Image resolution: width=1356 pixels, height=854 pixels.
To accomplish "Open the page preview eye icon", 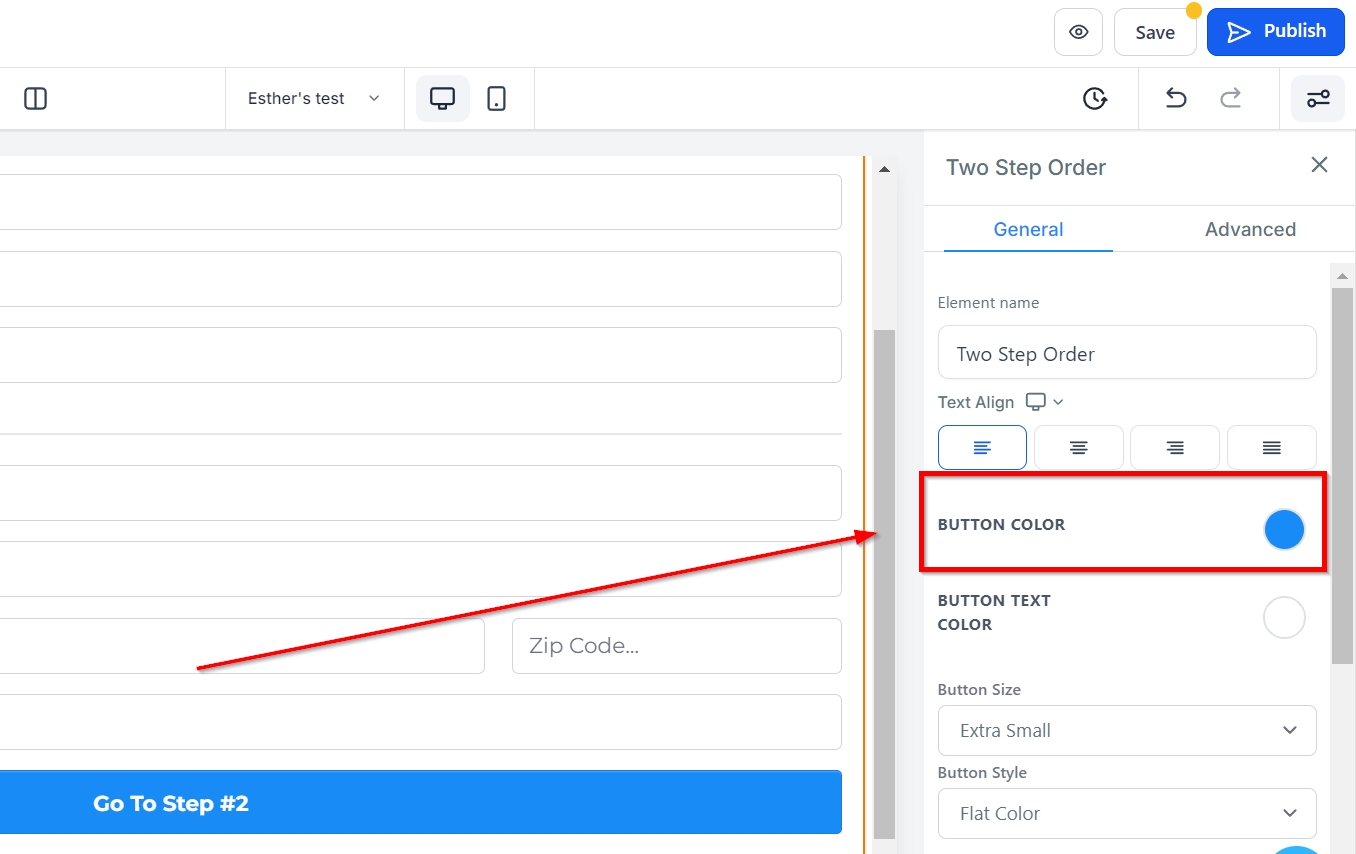I will coord(1078,32).
